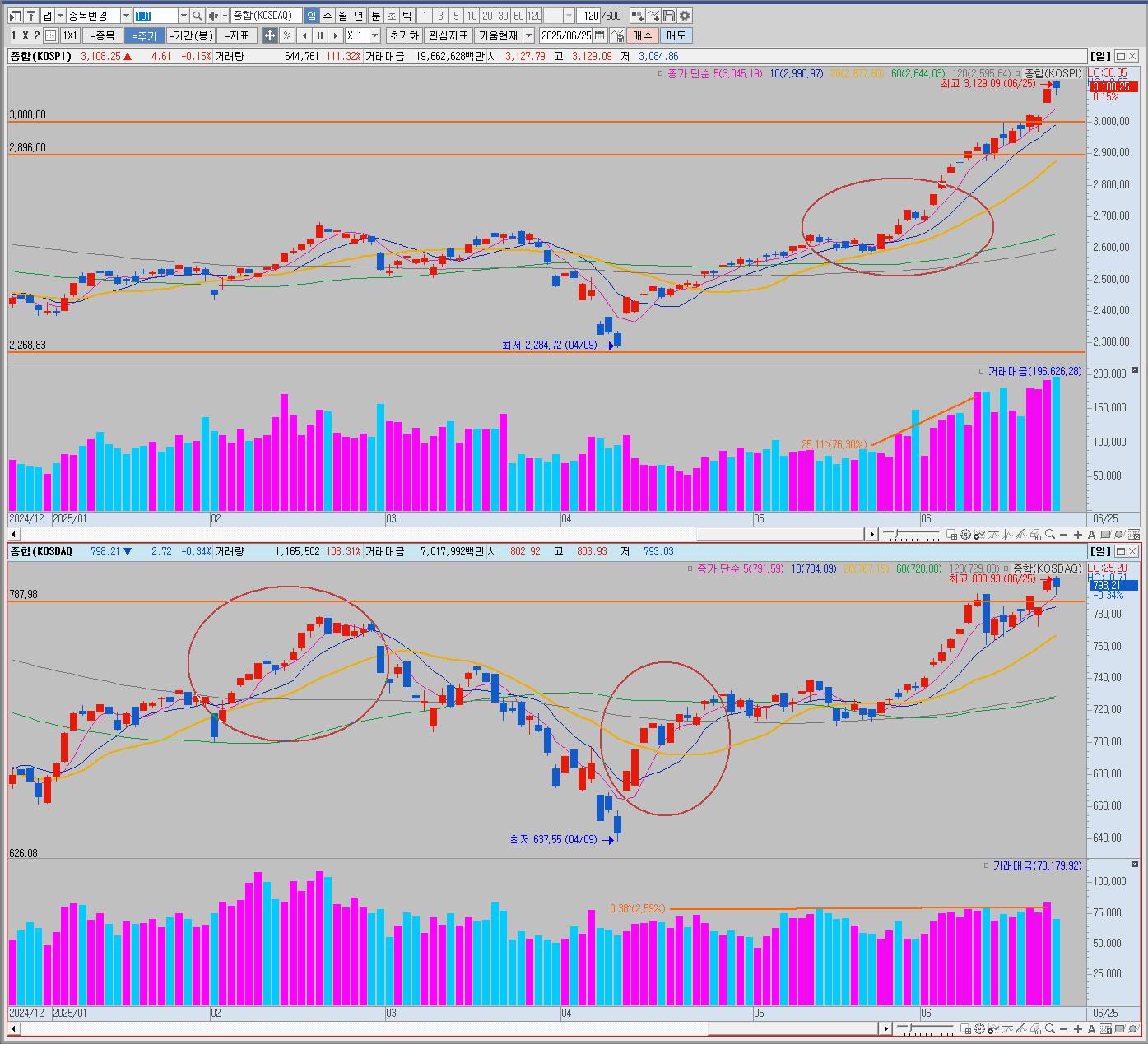Viewport: 1148px width, 1044px height.
Task: Expand the 종목변경 dropdown
Action: [x=126, y=16]
